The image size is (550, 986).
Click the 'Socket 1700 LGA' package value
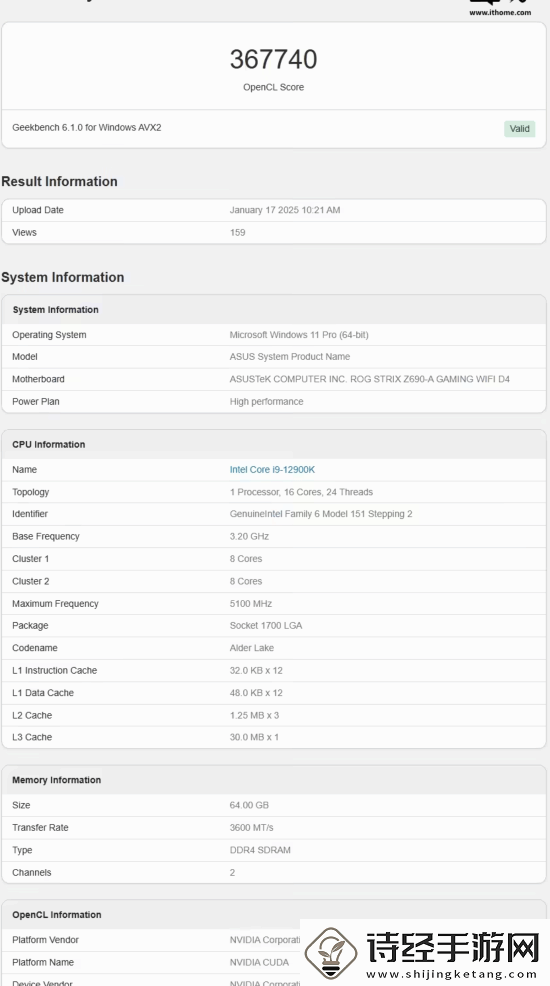266,626
